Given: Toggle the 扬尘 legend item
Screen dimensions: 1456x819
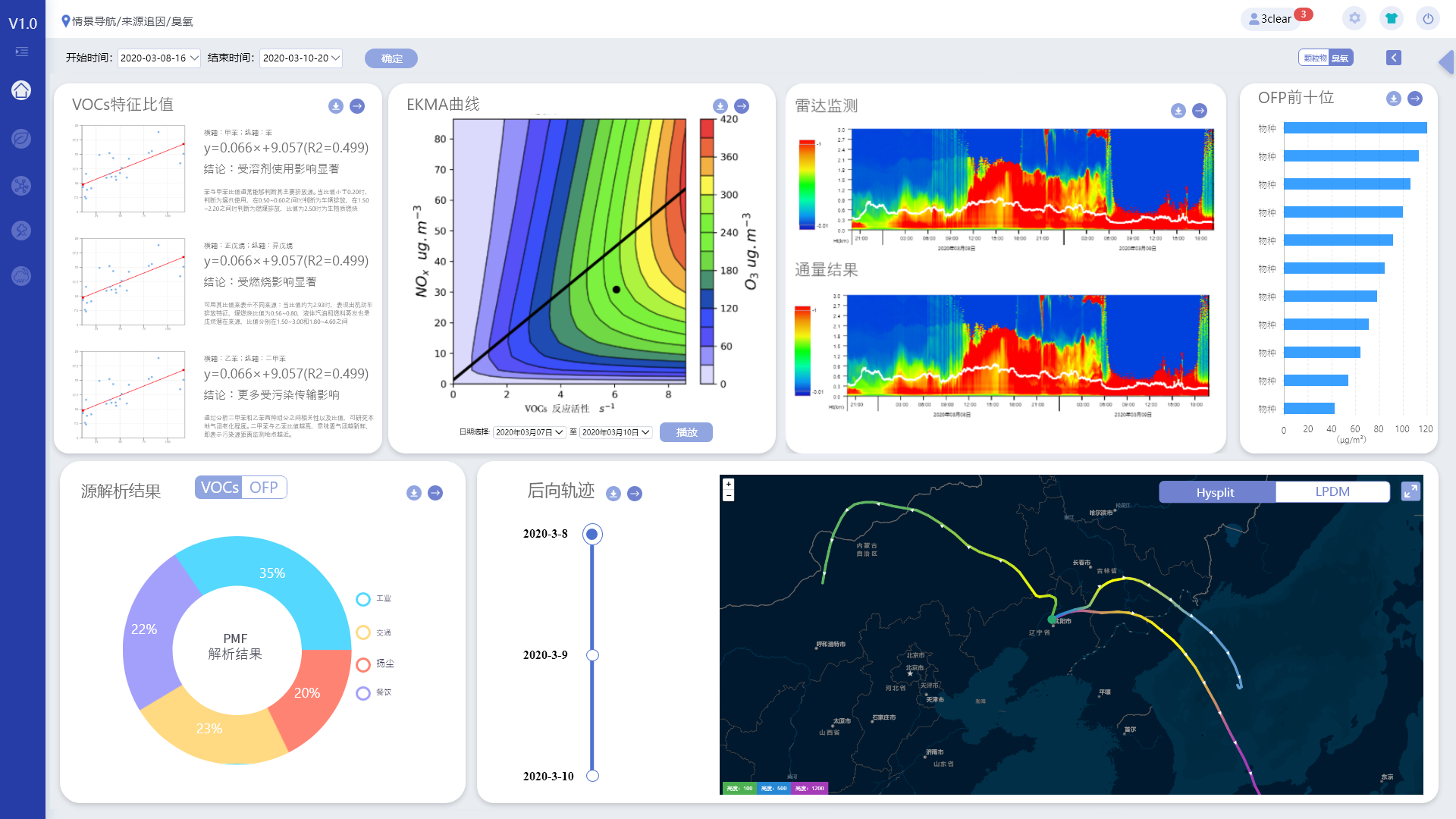Looking at the screenshot, I should click(375, 664).
